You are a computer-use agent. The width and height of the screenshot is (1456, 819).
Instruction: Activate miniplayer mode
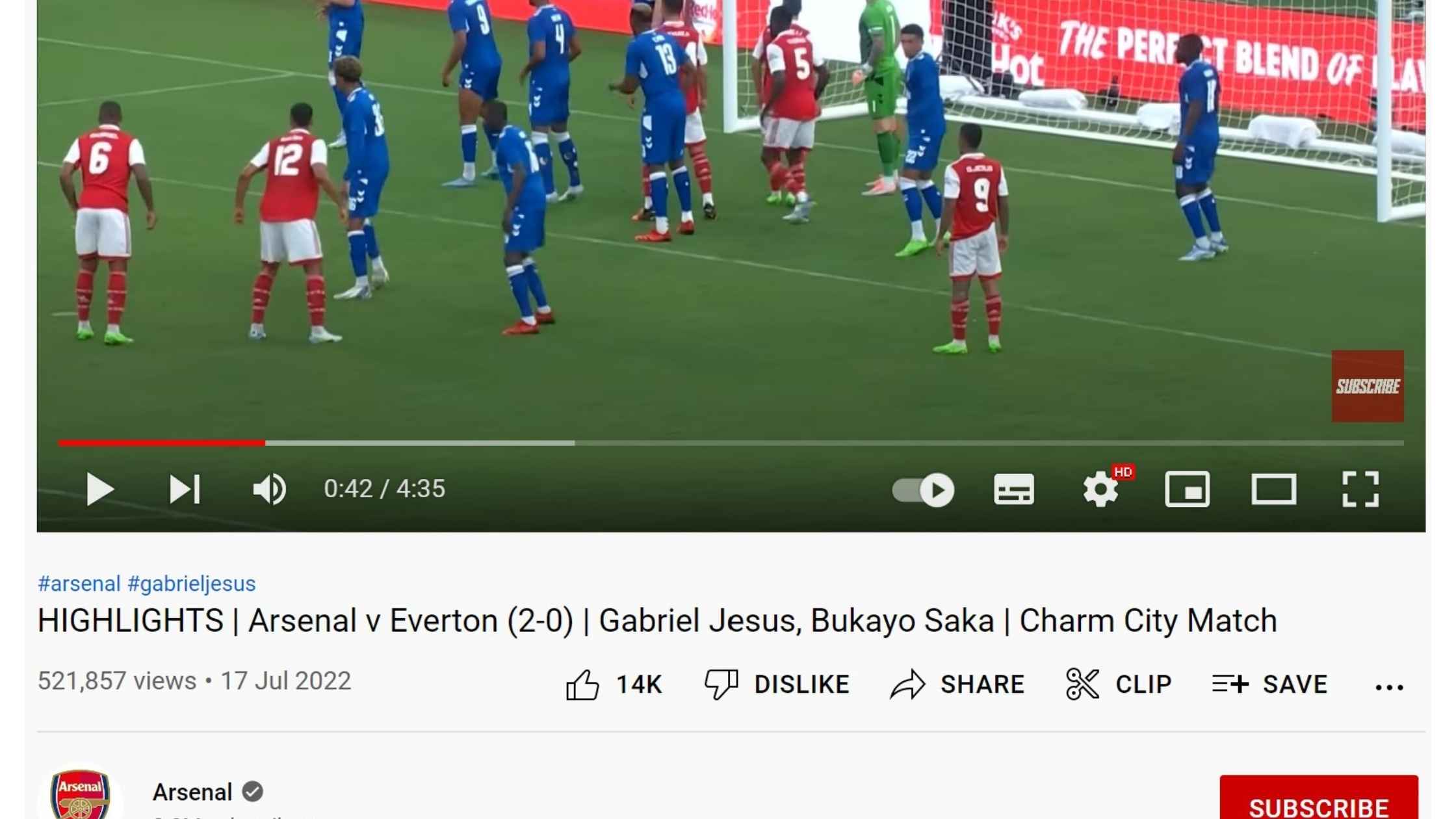1187,489
